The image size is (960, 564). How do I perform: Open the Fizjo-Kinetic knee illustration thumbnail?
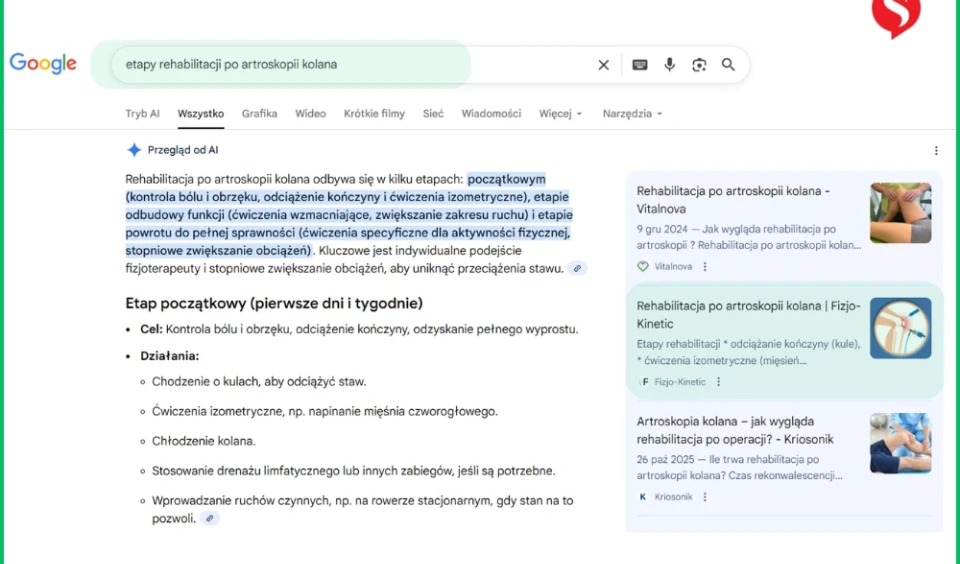[x=901, y=328]
